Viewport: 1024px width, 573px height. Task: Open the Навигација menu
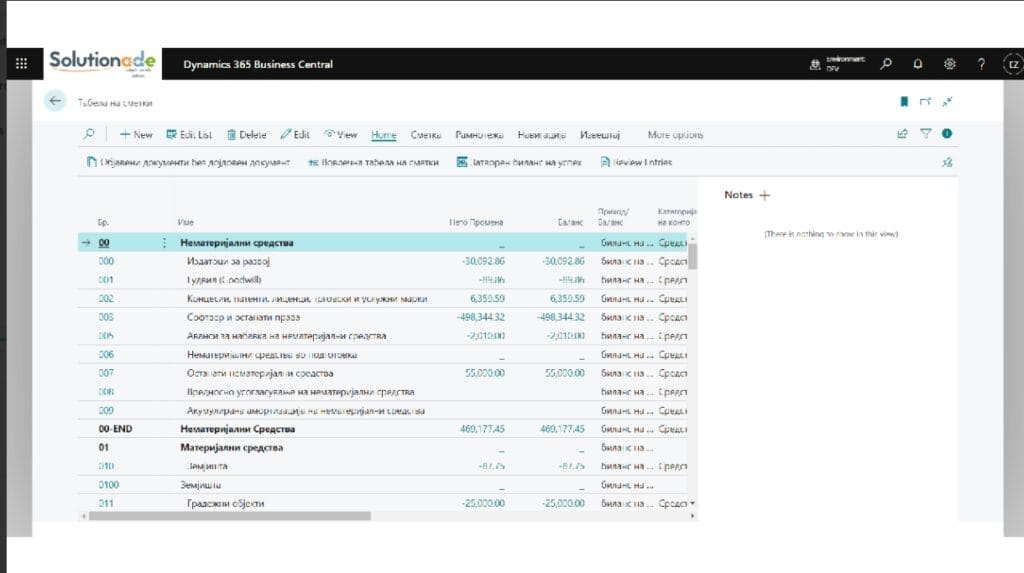coord(541,135)
